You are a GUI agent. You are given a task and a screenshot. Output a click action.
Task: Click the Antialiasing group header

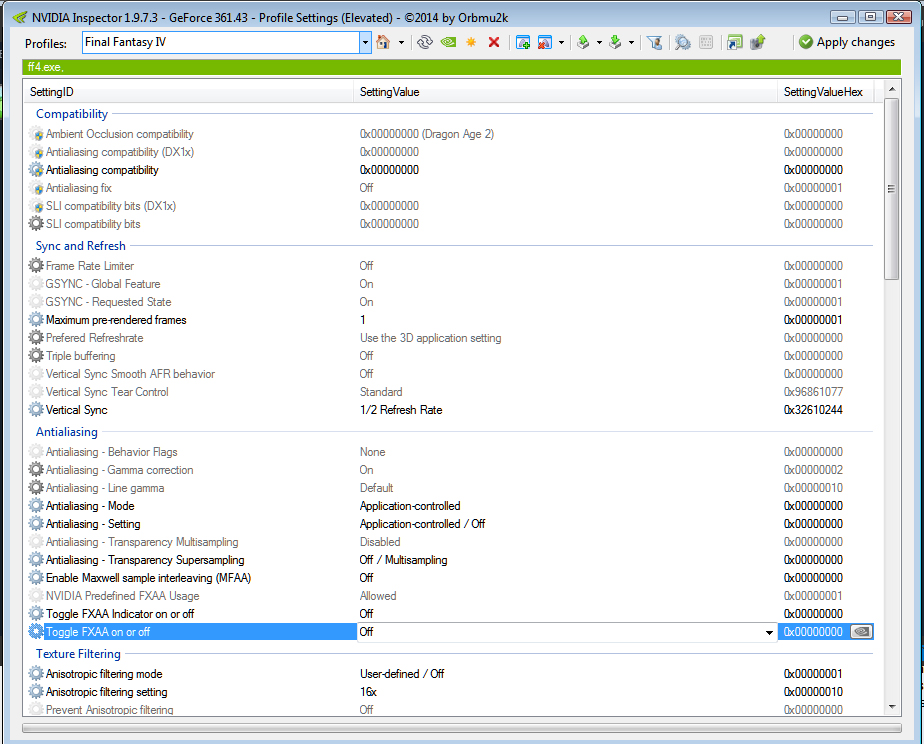coord(67,432)
